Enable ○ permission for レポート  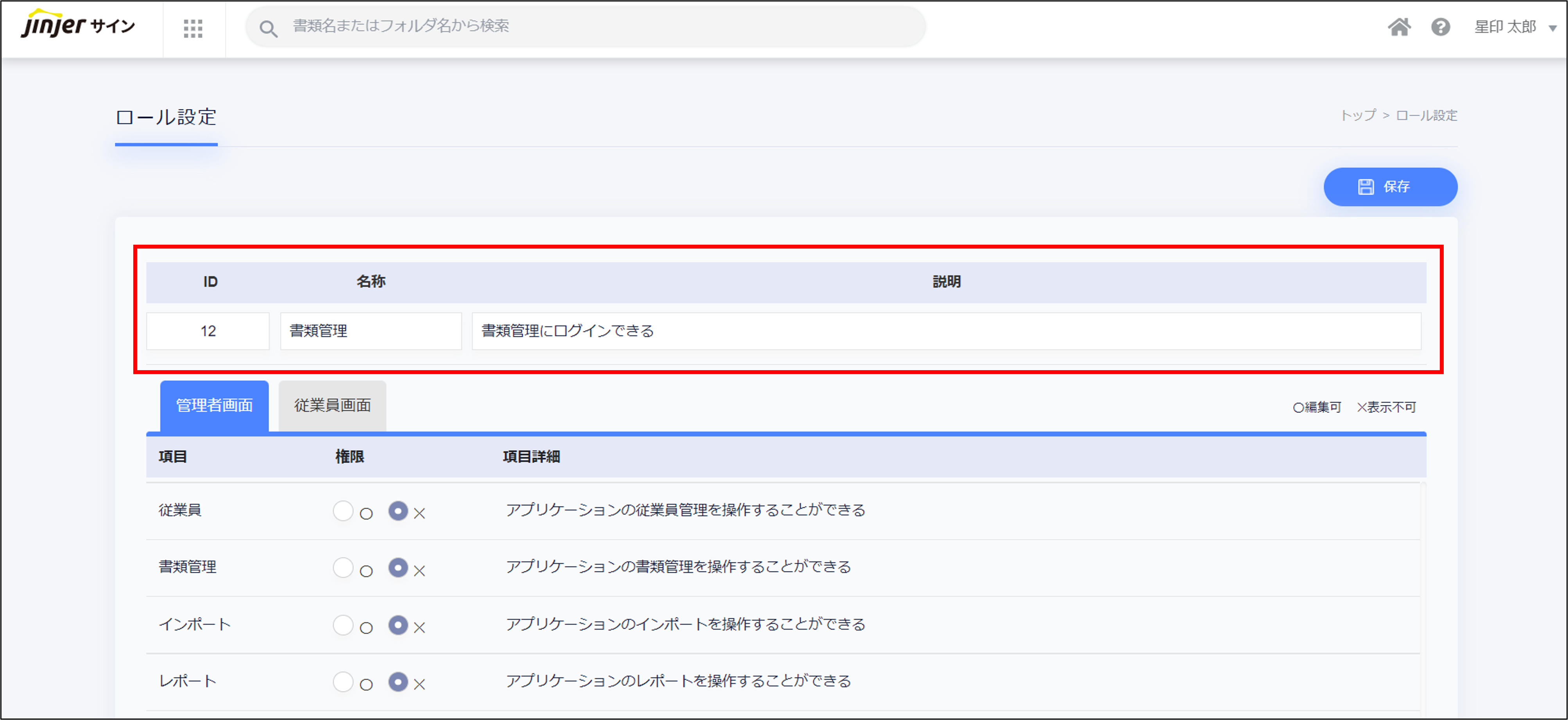pos(343,681)
